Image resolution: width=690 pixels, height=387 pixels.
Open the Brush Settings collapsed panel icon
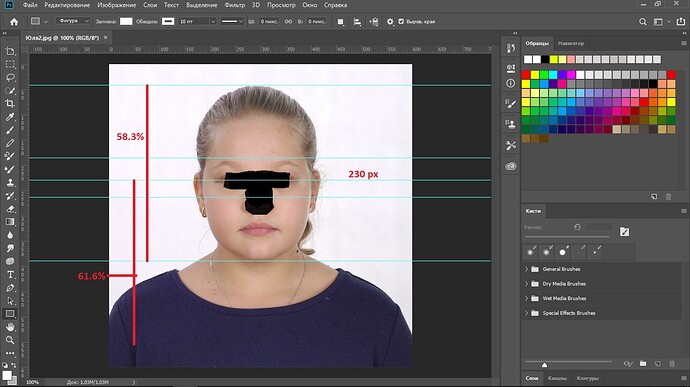pos(510,104)
